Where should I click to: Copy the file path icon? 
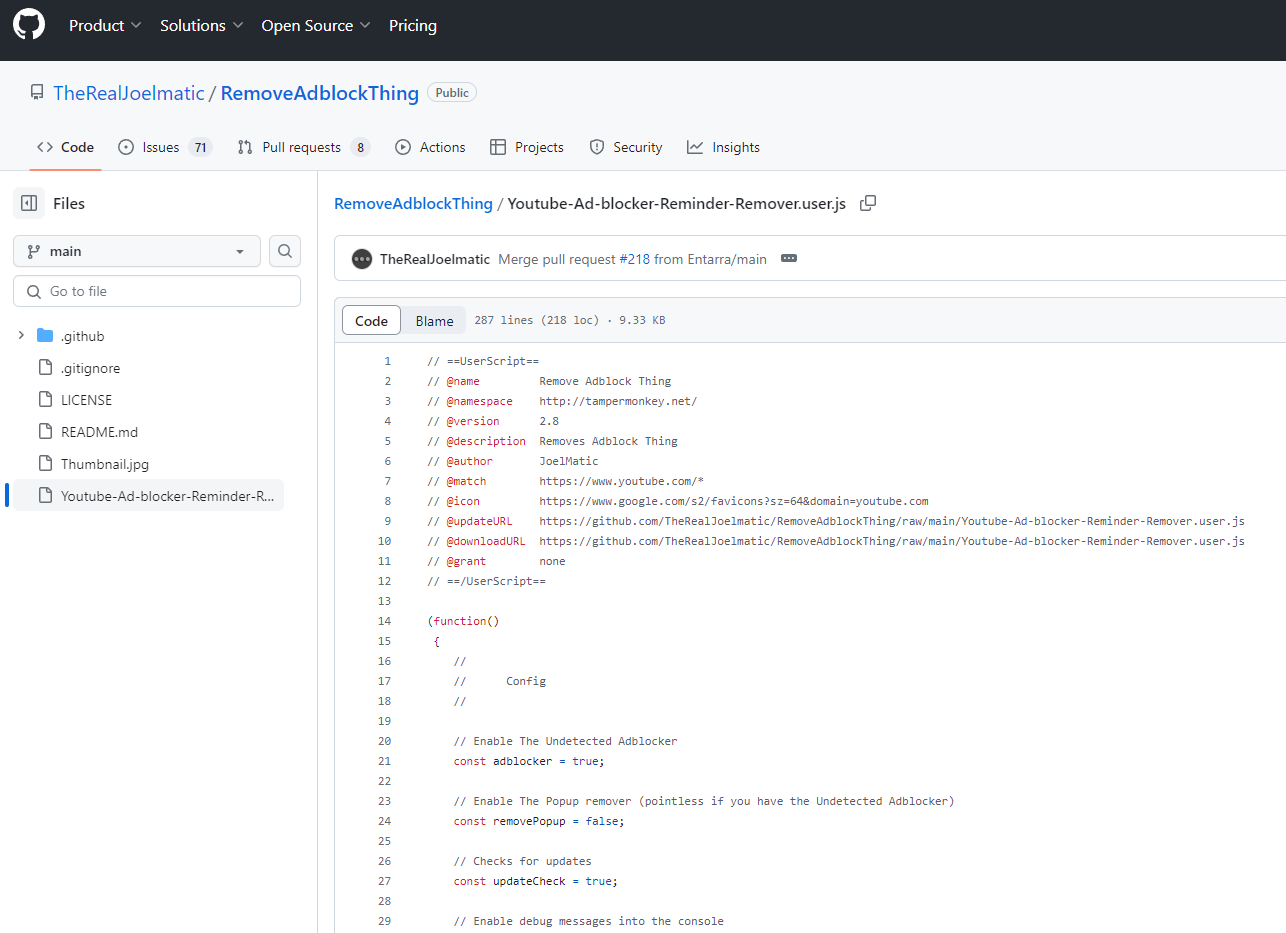tap(868, 203)
